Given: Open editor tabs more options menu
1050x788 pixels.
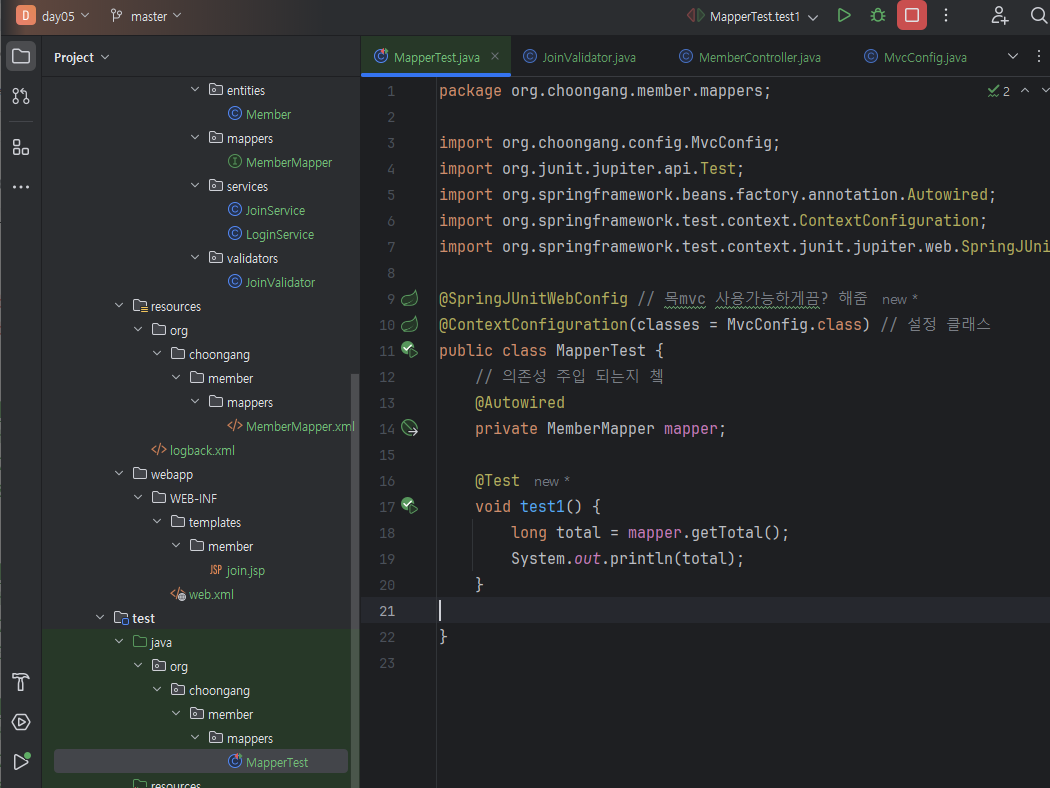Looking at the screenshot, I should [1039, 57].
